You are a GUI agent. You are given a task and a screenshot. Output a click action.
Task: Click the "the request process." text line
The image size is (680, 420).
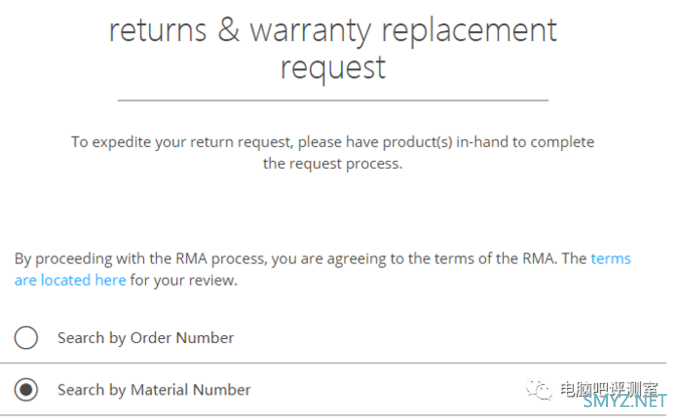click(x=333, y=164)
